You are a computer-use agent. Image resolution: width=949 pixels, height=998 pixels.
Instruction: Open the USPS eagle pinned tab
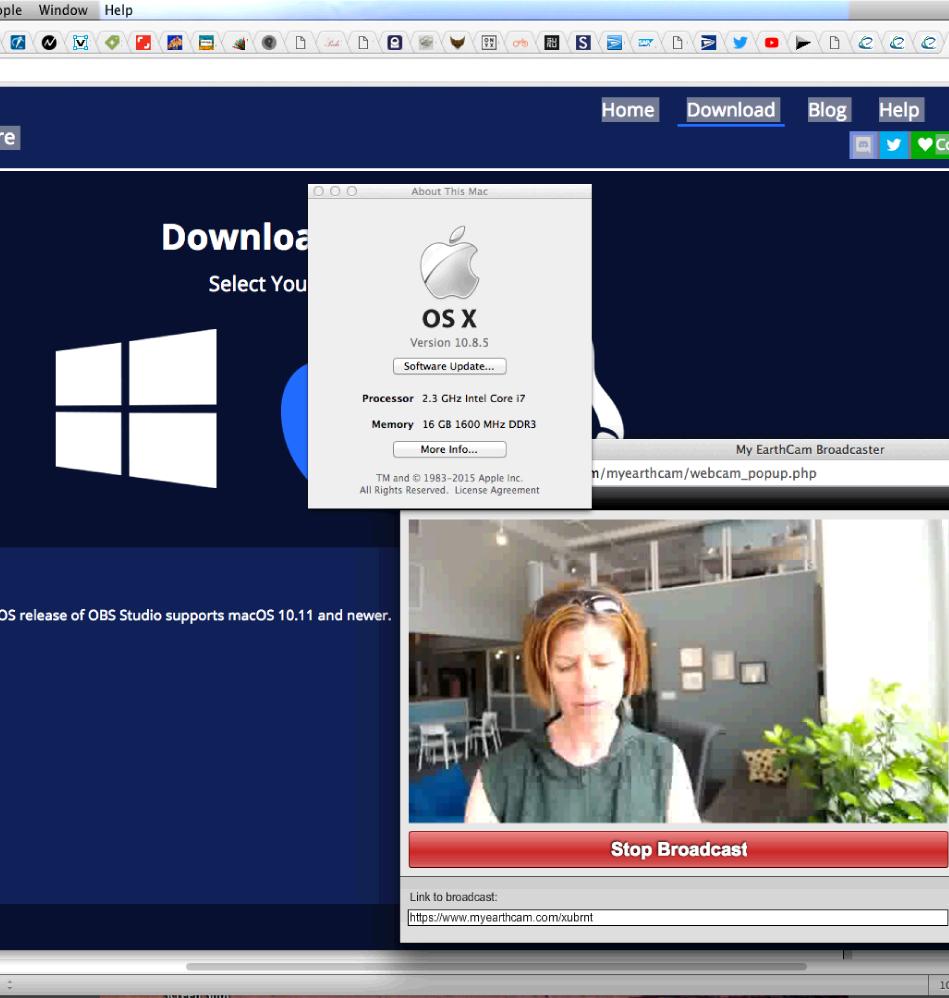point(708,43)
